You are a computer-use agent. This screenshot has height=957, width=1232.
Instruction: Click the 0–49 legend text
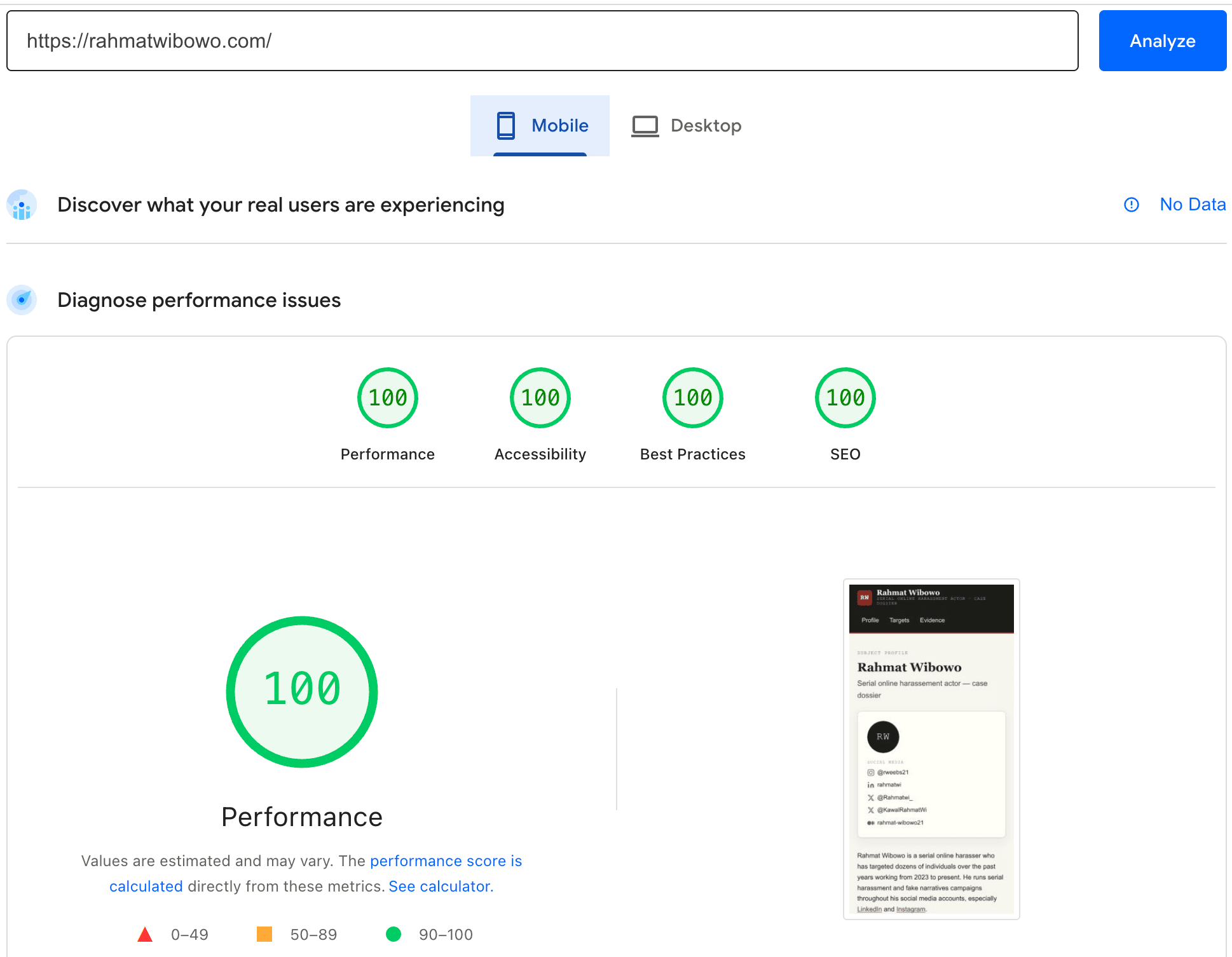click(189, 934)
